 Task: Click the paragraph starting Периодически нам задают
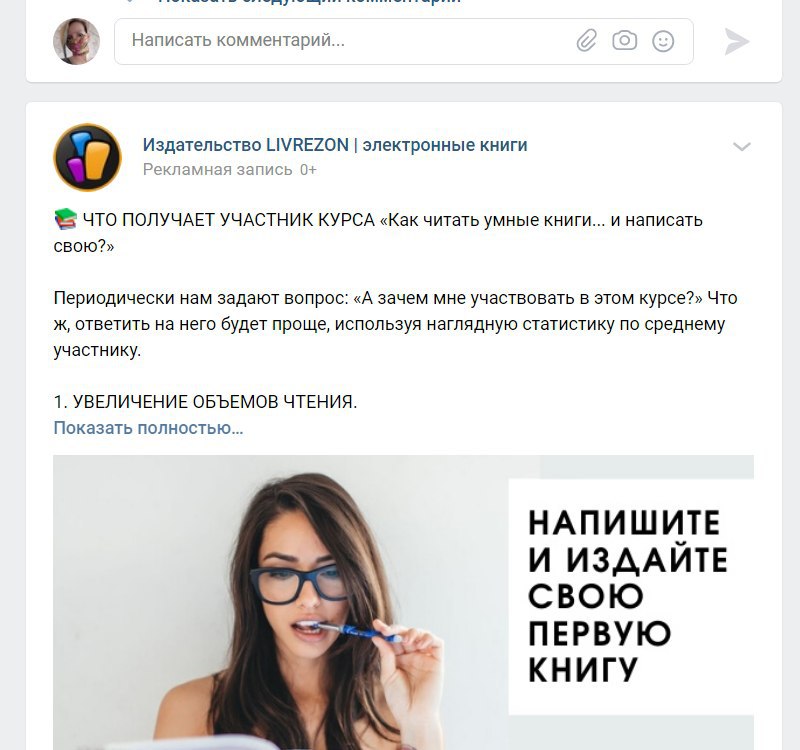pyautogui.click(x=395, y=324)
